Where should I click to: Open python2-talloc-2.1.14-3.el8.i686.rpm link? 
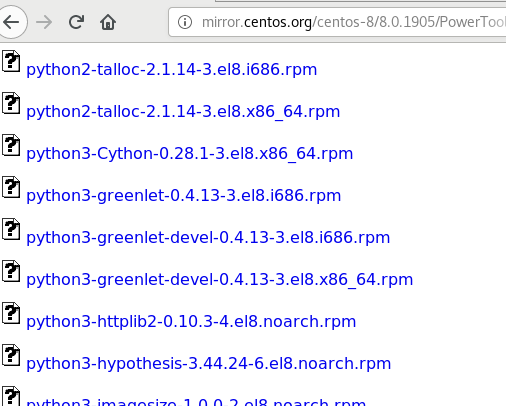[x=172, y=70]
